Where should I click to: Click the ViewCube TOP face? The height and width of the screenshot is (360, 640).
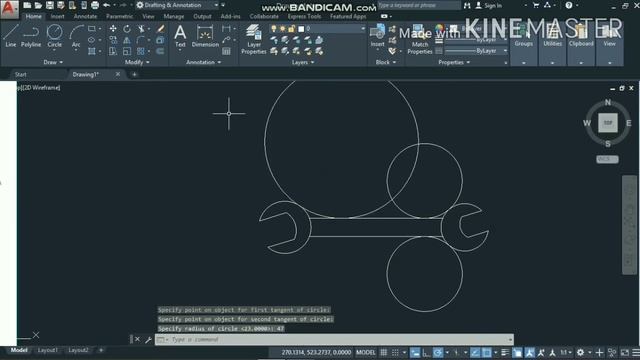coord(608,123)
